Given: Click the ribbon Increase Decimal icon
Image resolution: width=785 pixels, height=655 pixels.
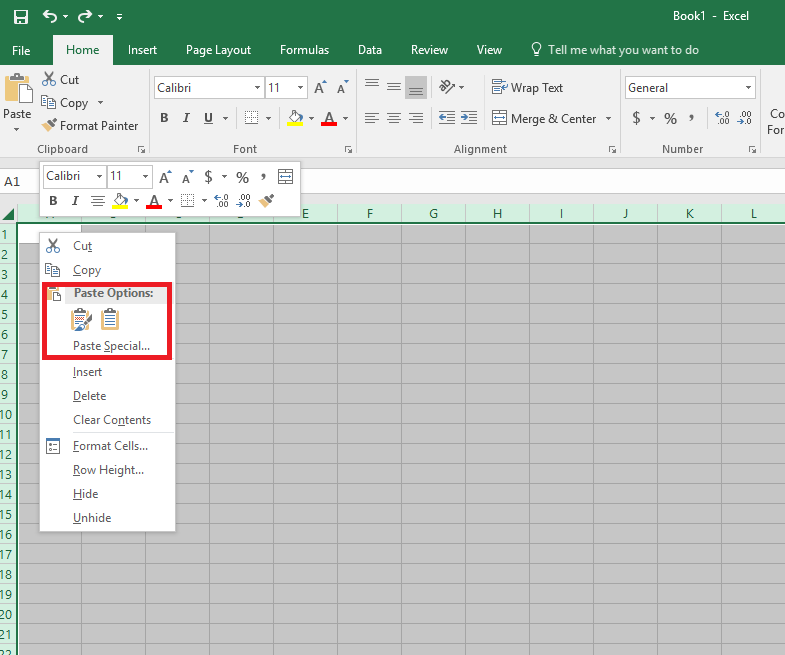Looking at the screenshot, I should tap(722, 118).
